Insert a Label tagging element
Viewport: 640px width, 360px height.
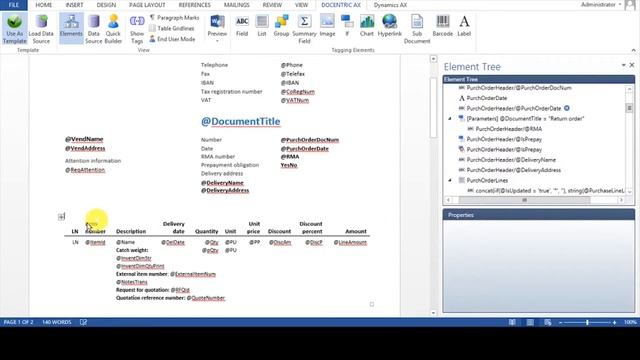[x=464, y=26]
